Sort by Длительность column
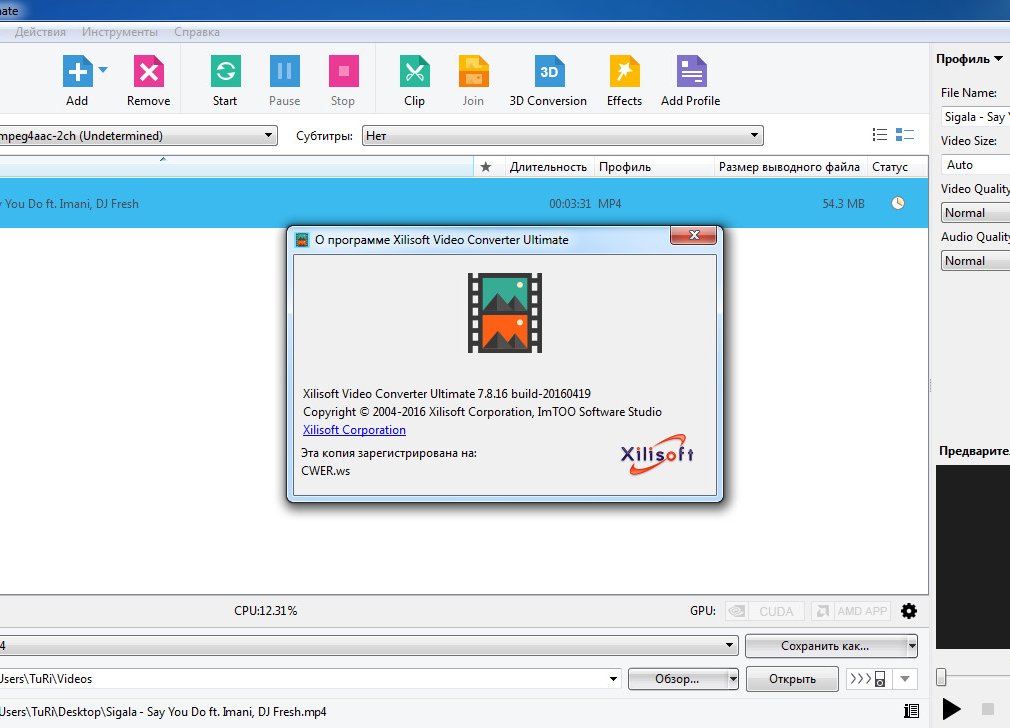This screenshot has height=728, width=1010. click(548, 167)
